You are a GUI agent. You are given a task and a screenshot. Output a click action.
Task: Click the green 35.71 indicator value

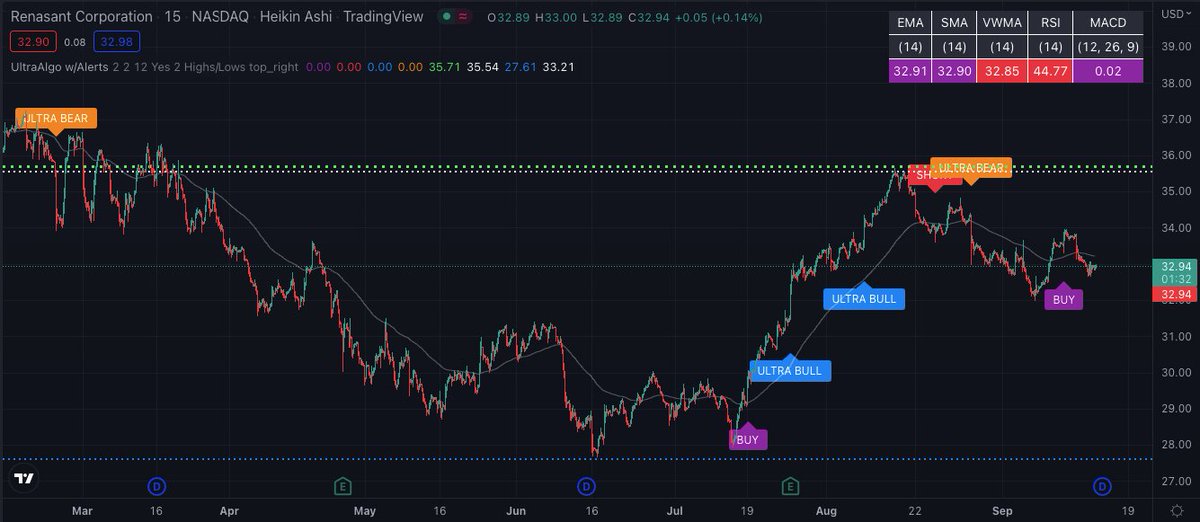point(444,67)
